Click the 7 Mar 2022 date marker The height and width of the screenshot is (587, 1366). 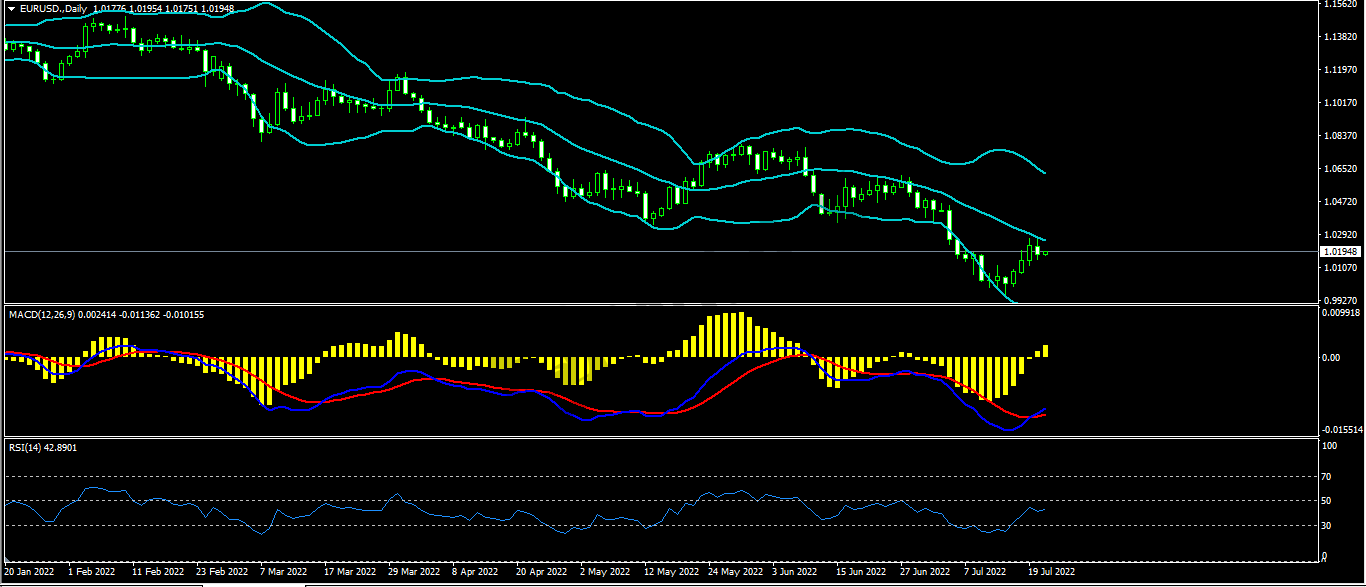pyautogui.click(x=284, y=573)
